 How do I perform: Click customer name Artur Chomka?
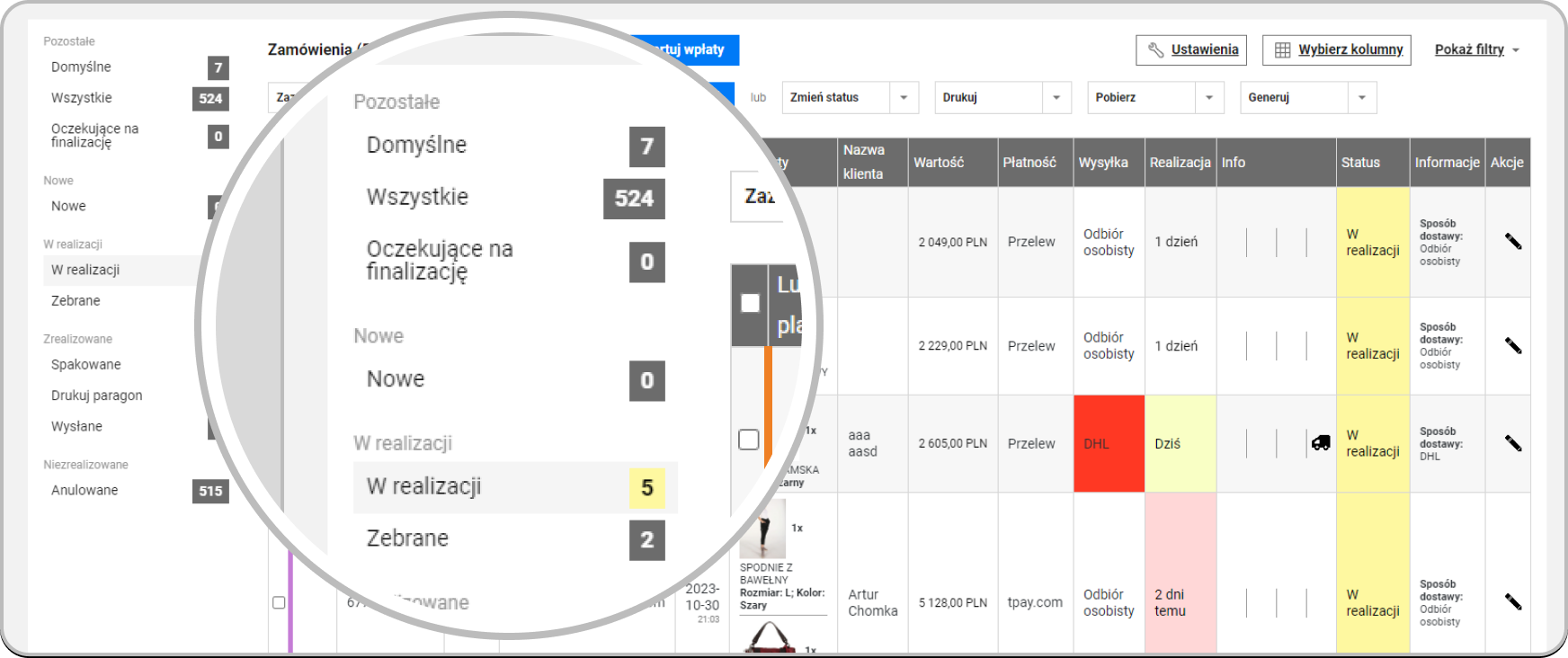click(x=873, y=602)
